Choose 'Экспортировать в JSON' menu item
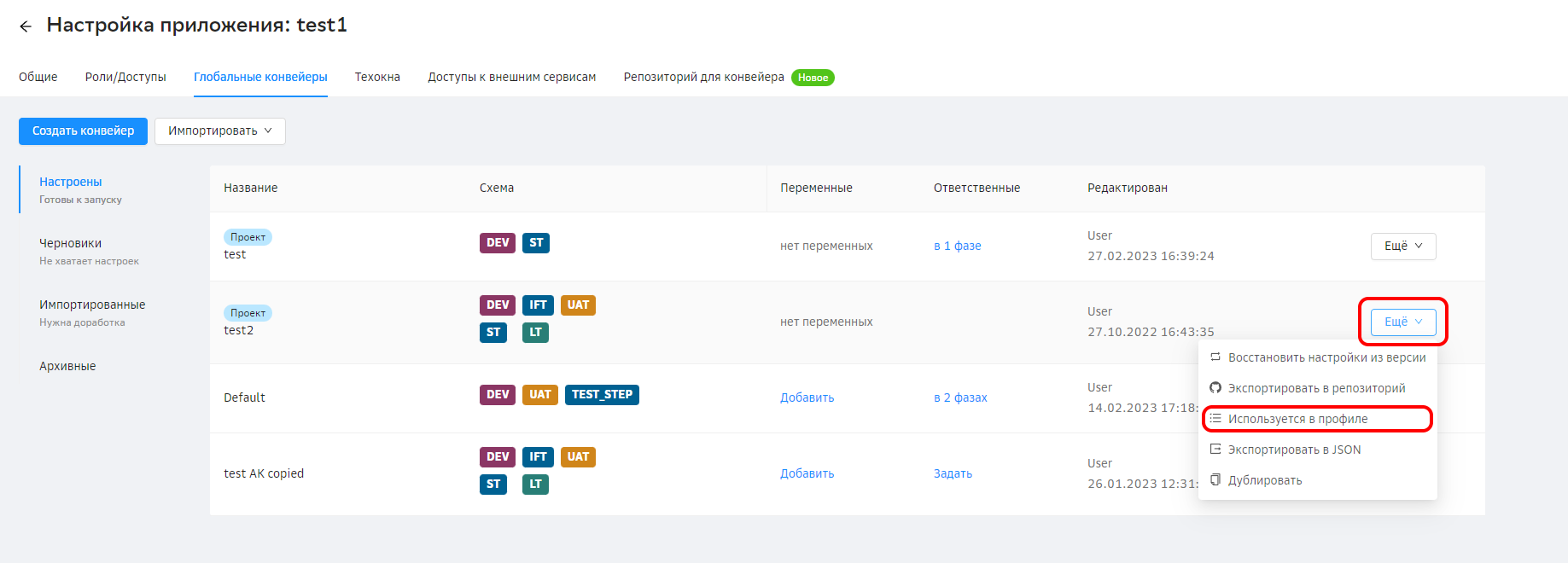The height and width of the screenshot is (563, 1568). point(1294,450)
